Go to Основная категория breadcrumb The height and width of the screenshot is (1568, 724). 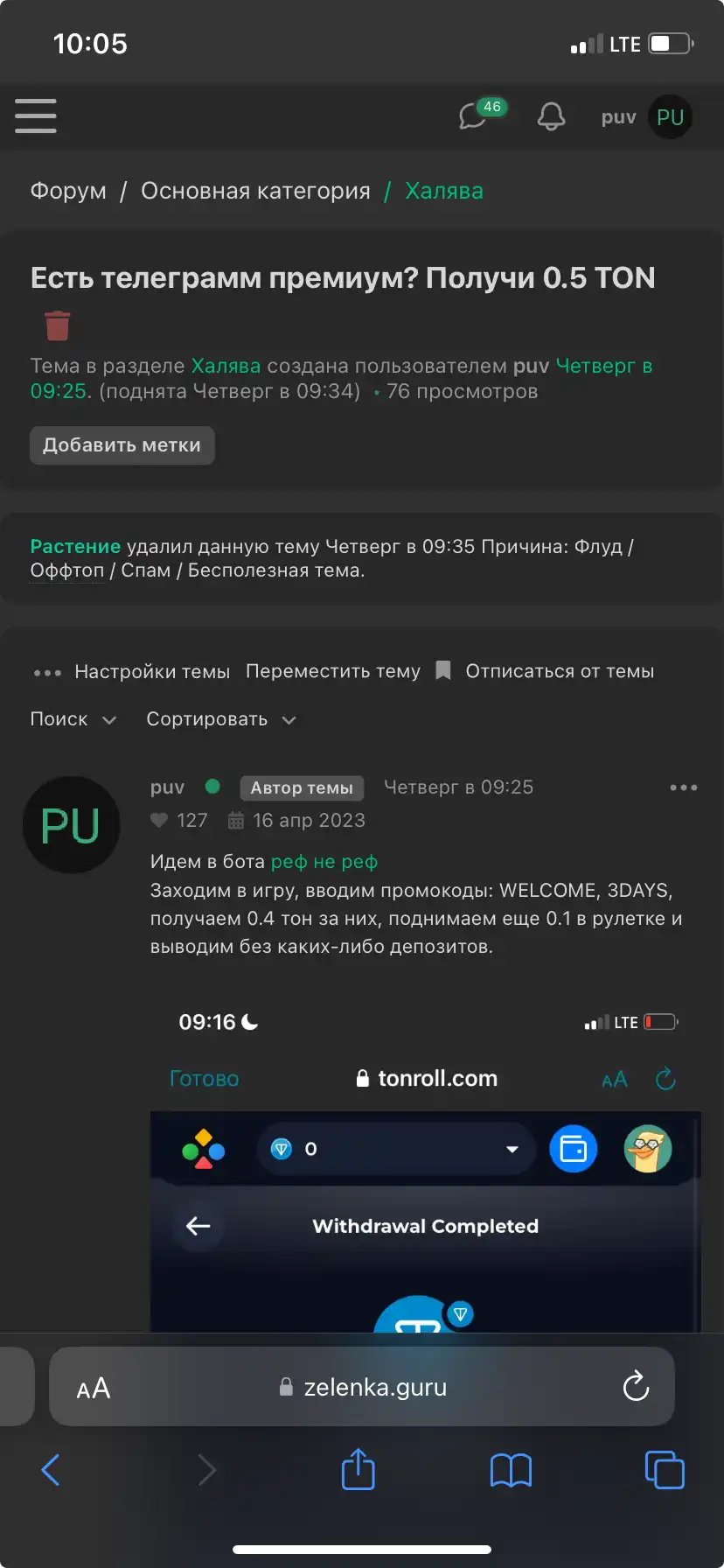255,191
